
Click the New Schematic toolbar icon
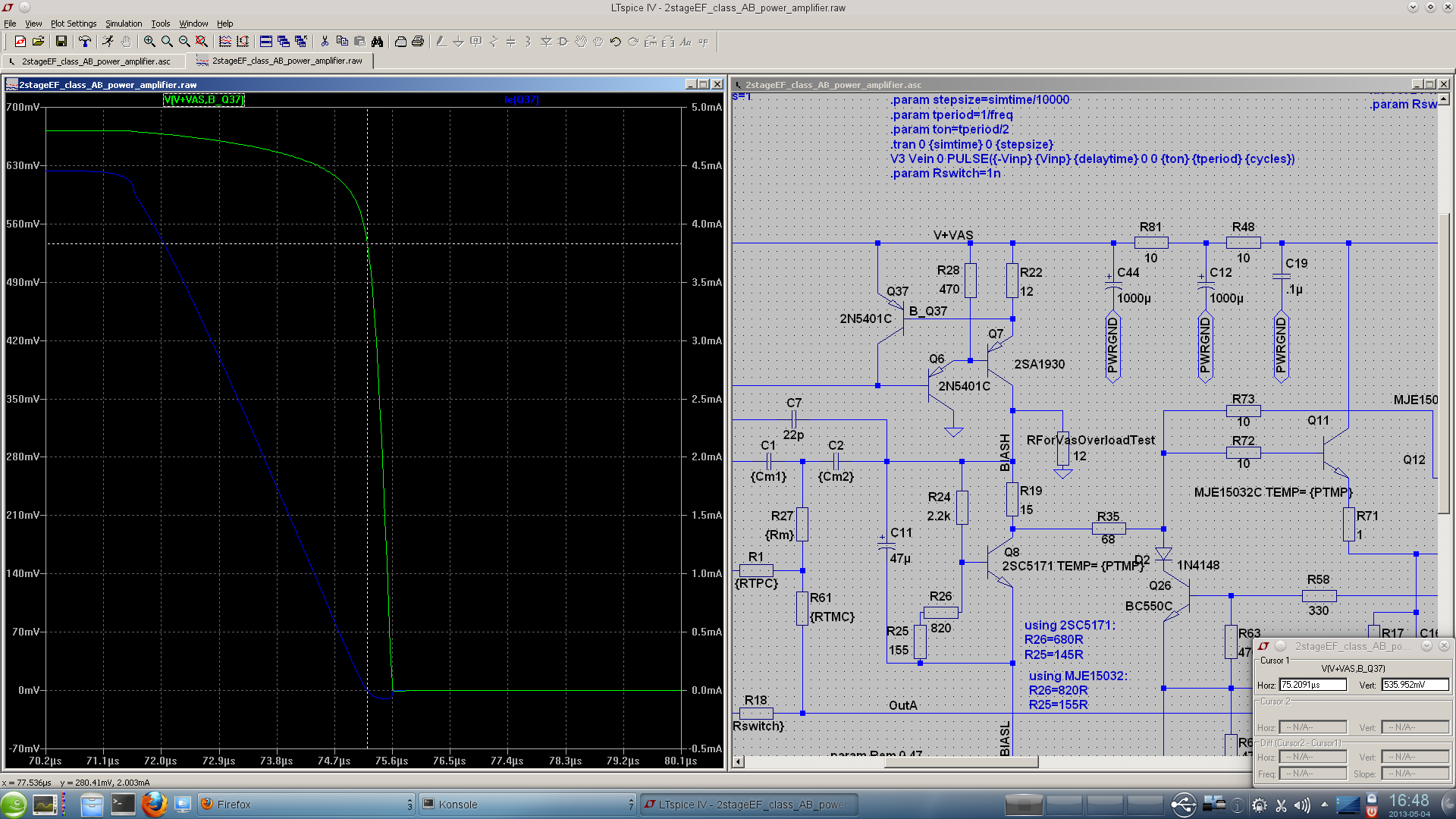click(x=20, y=42)
